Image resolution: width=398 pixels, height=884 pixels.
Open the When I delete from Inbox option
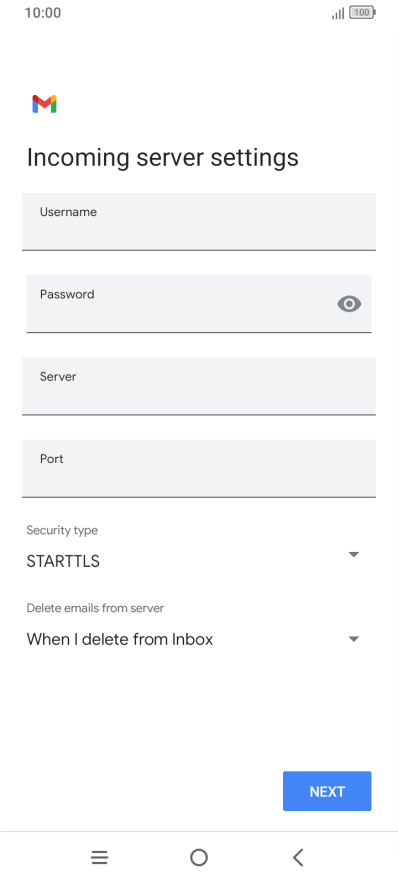120,639
